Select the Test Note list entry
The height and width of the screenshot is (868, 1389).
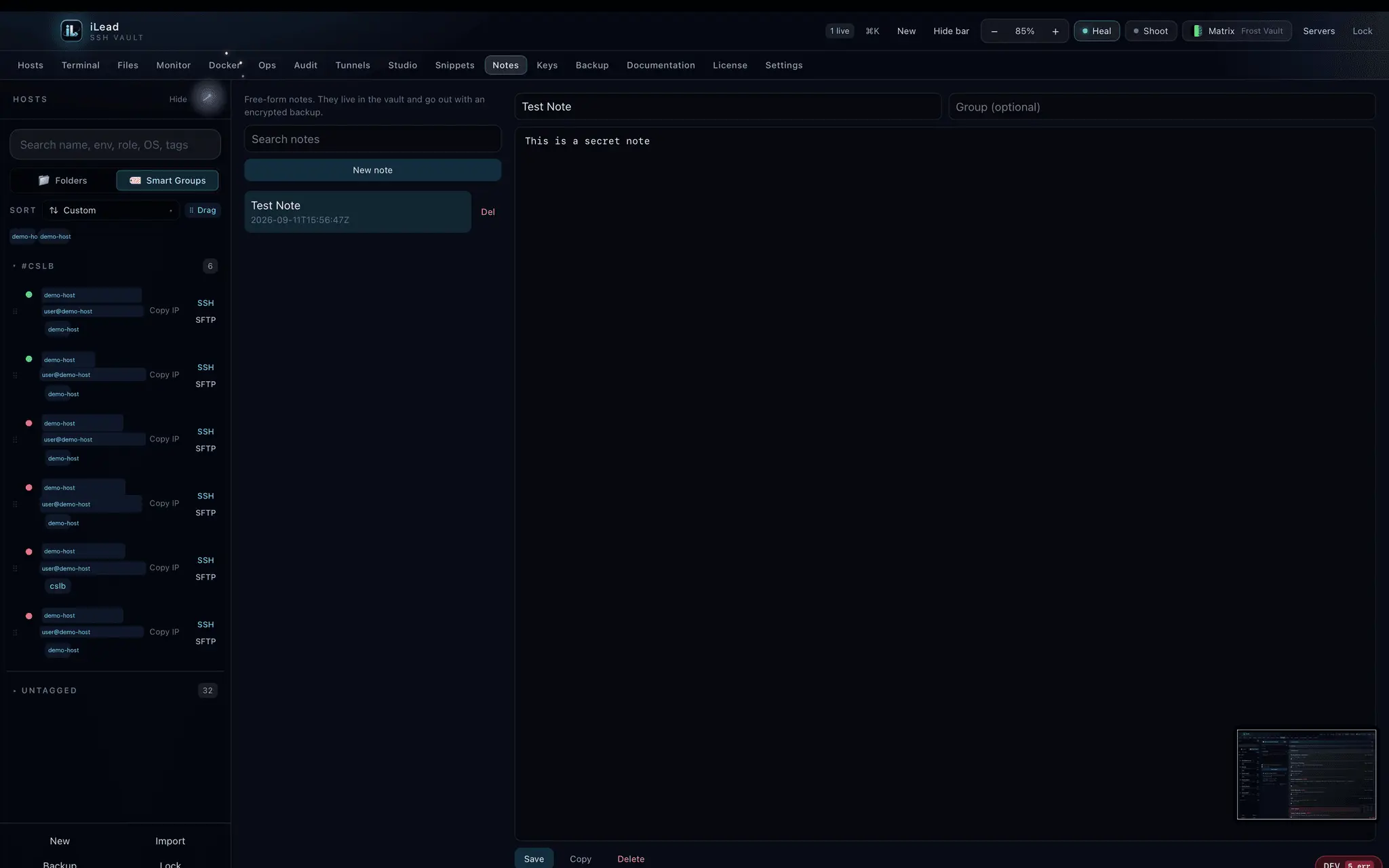tap(357, 212)
